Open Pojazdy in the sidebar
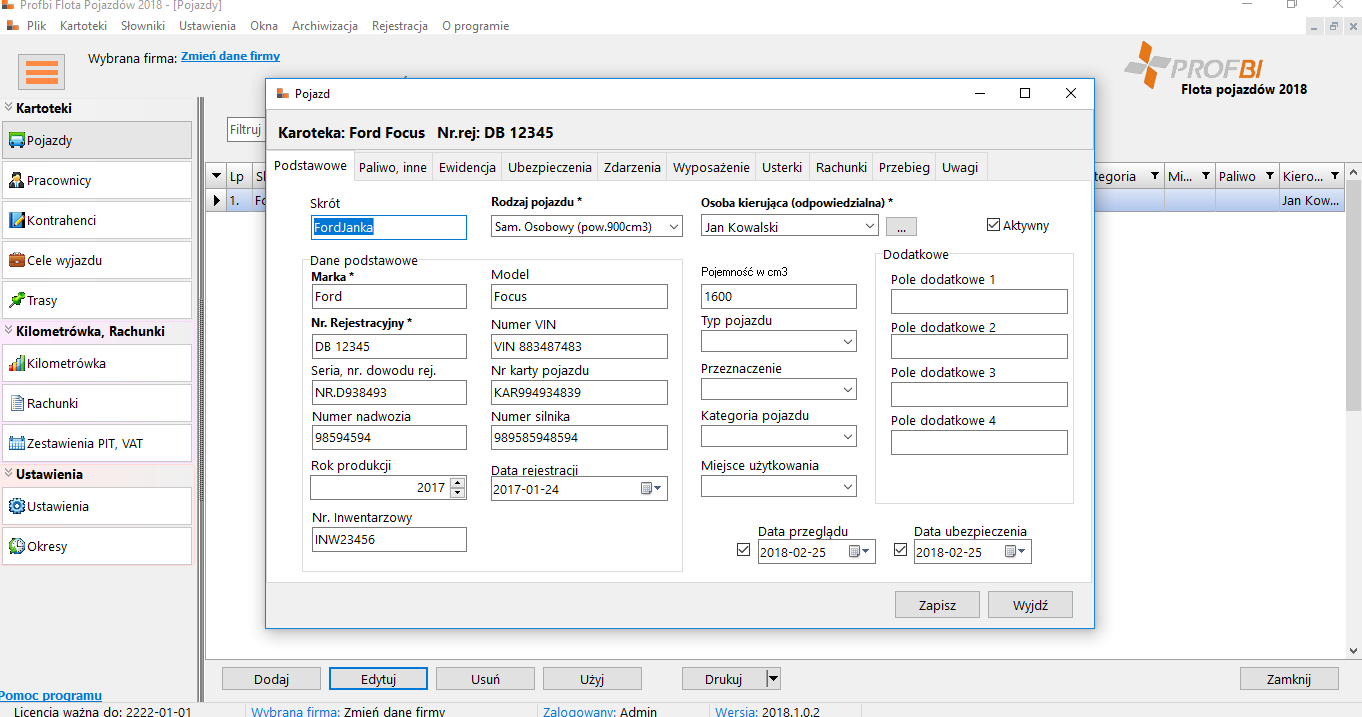The width and height of the screenshot is (1362, 717). (97, 140)
